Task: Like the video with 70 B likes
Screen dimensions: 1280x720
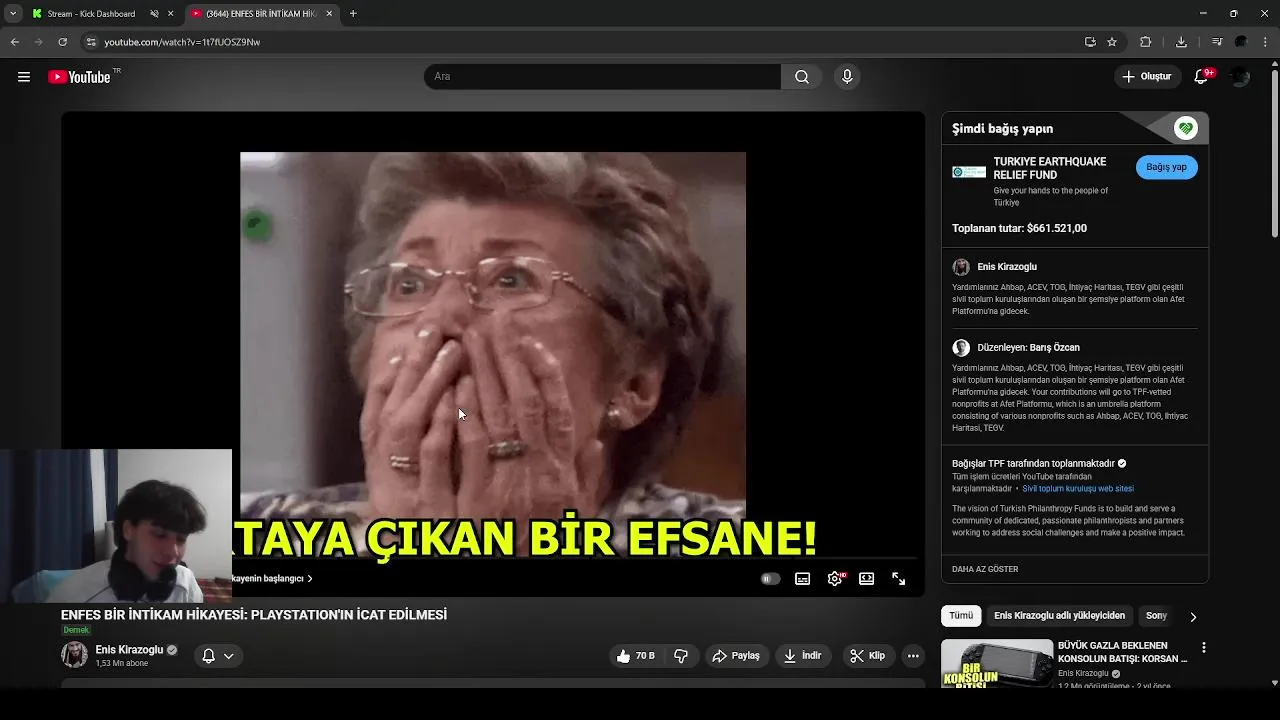Action: coord(636,656)
